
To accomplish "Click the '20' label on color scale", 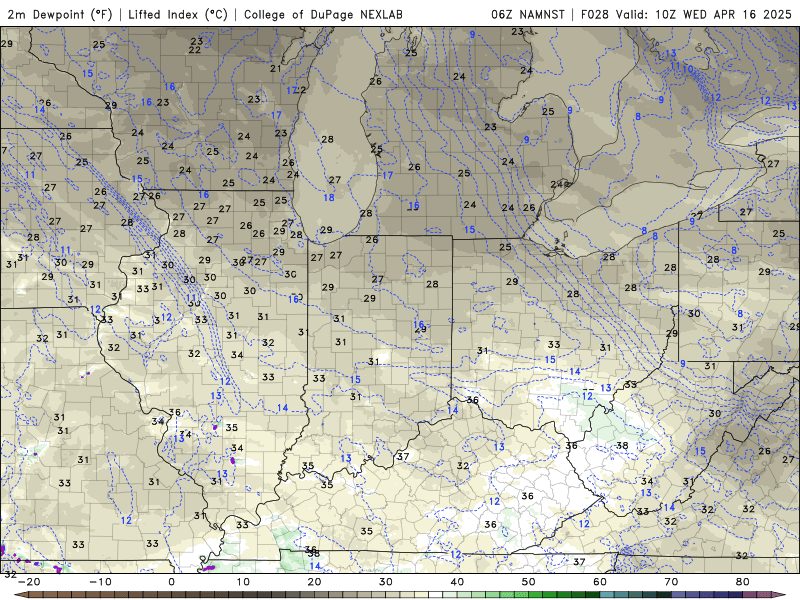I will (314, 582).
